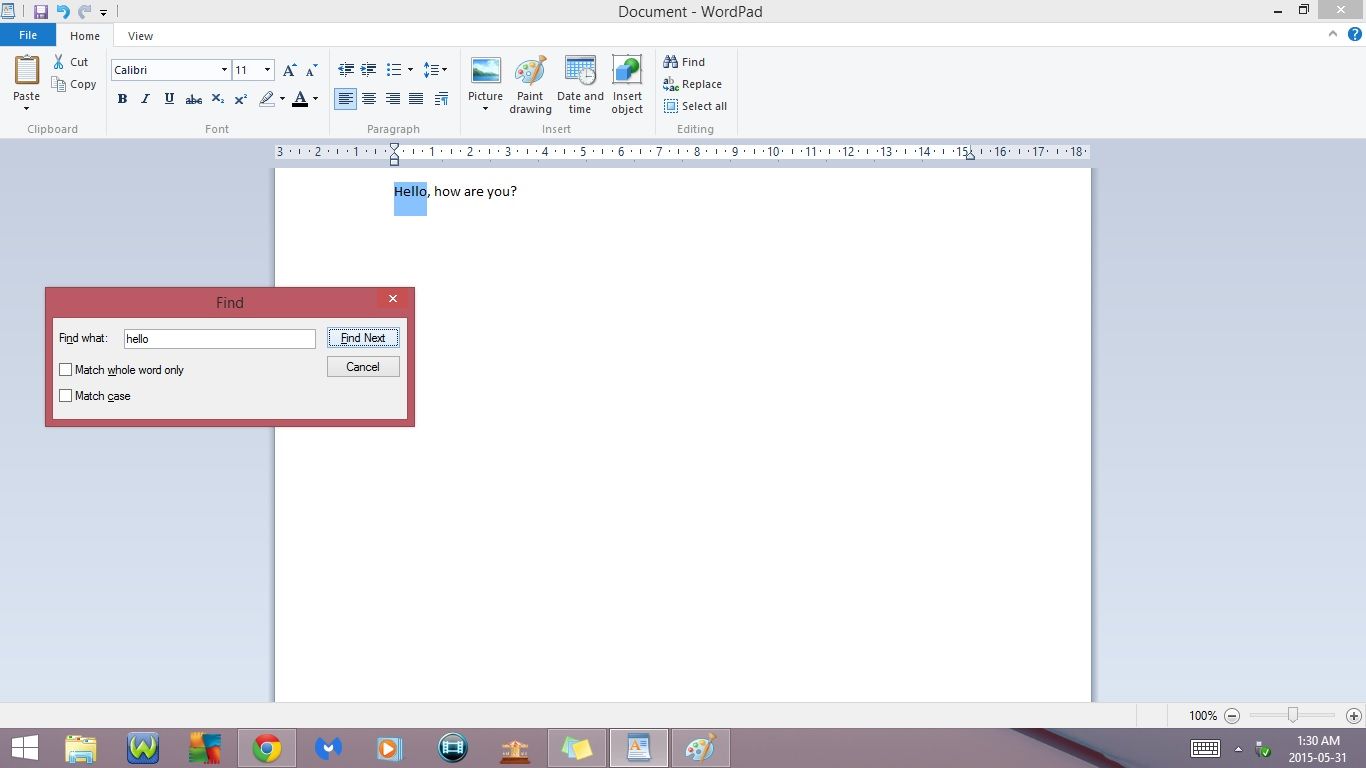Image resolution: width=1366 pixels, height=768 pixels.
Task: Cancel the Find dialog
Action: pyautogui.click(x=362, y=366)
